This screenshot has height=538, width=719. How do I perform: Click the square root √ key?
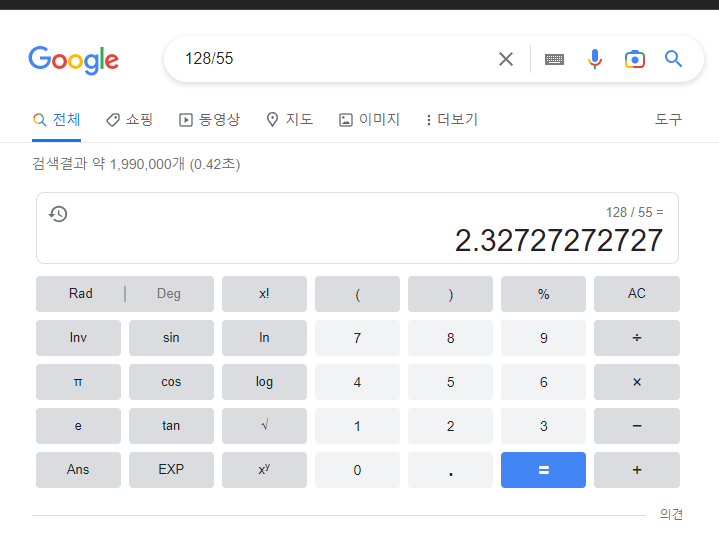point(264,426)
